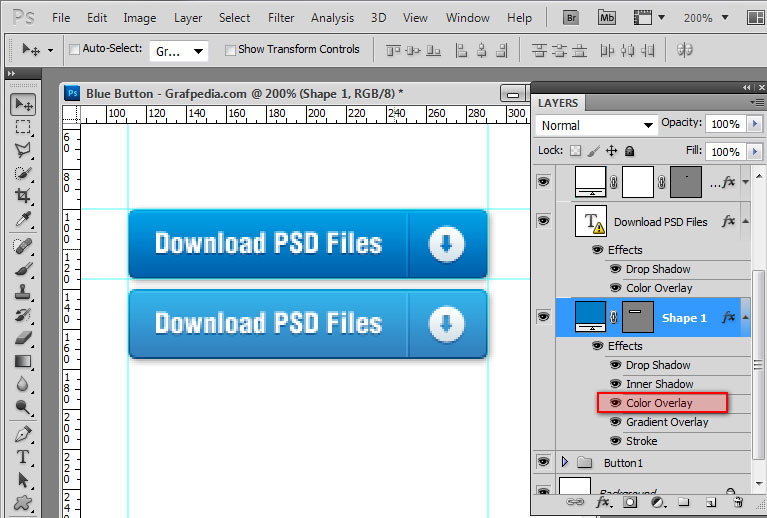Select the Eyedropper tool
Screen dimensions: 767x518
click(x=23, y=219)
